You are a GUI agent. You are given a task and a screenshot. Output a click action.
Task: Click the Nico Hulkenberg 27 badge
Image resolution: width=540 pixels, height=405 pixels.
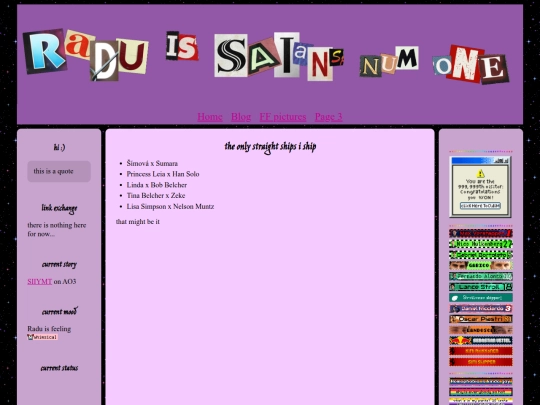point(481,244)
